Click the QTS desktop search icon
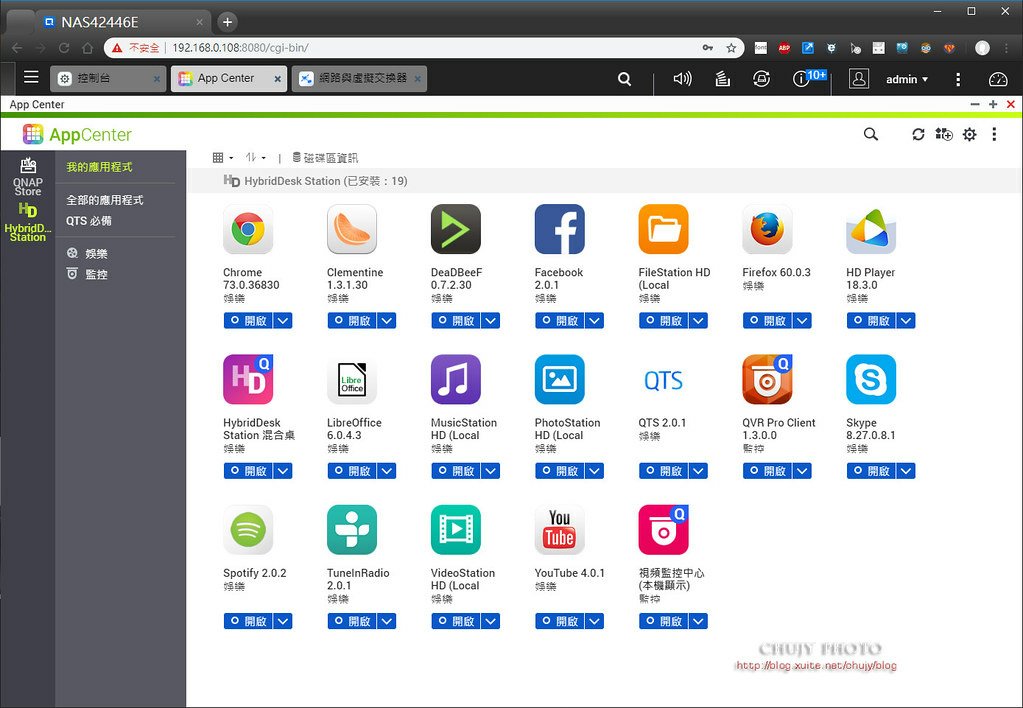Image resolution: width=1023 pixels, height=708 pixels. (624, 79)
